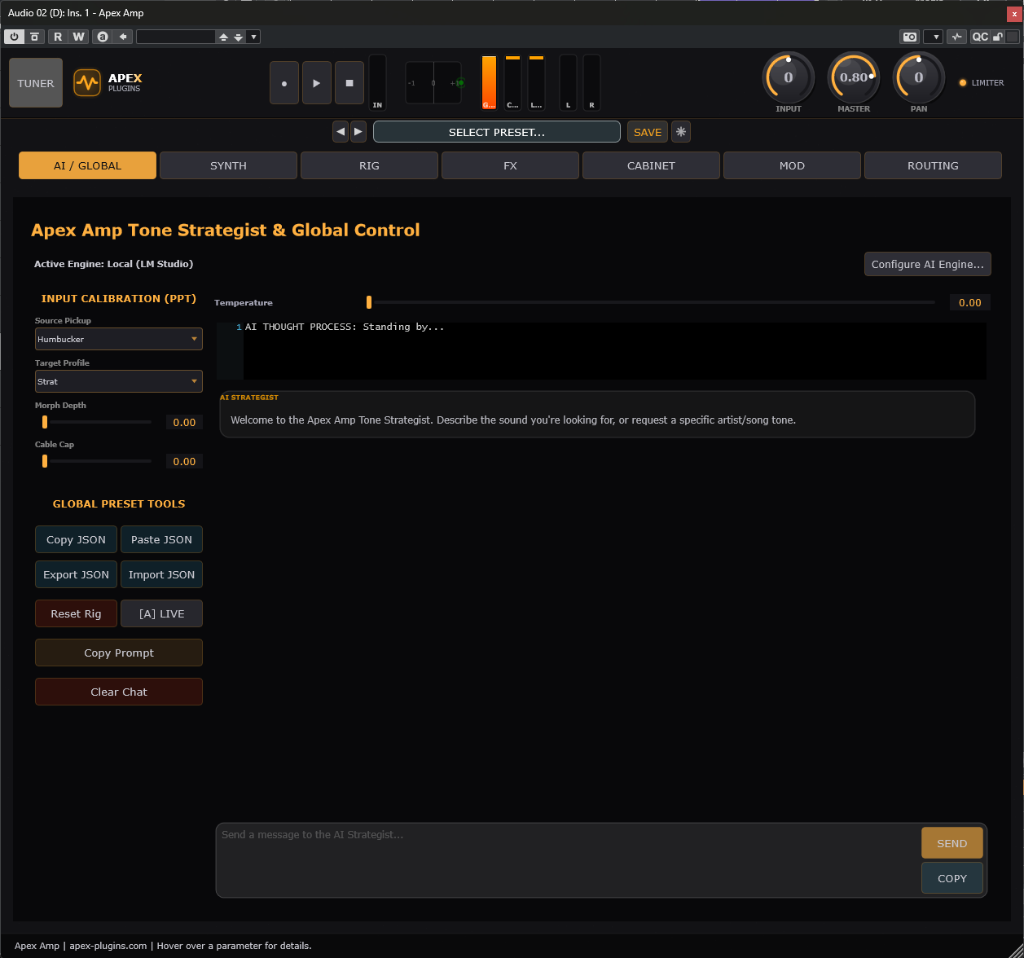Click Configure AI Engine button
1024x958 pixels.
(927, 264)
